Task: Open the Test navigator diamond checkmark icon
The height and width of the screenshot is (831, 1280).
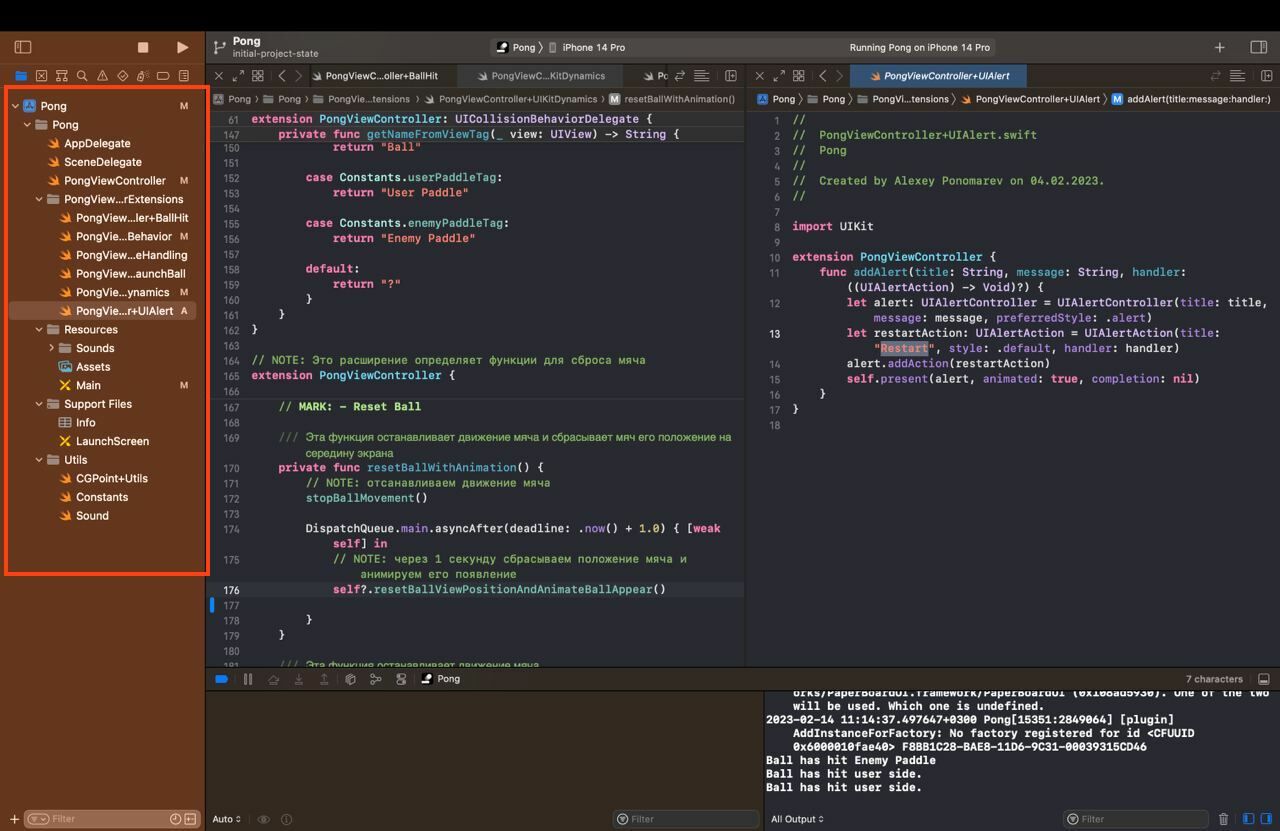Action: pyautogui.click(x=122, y=75)
